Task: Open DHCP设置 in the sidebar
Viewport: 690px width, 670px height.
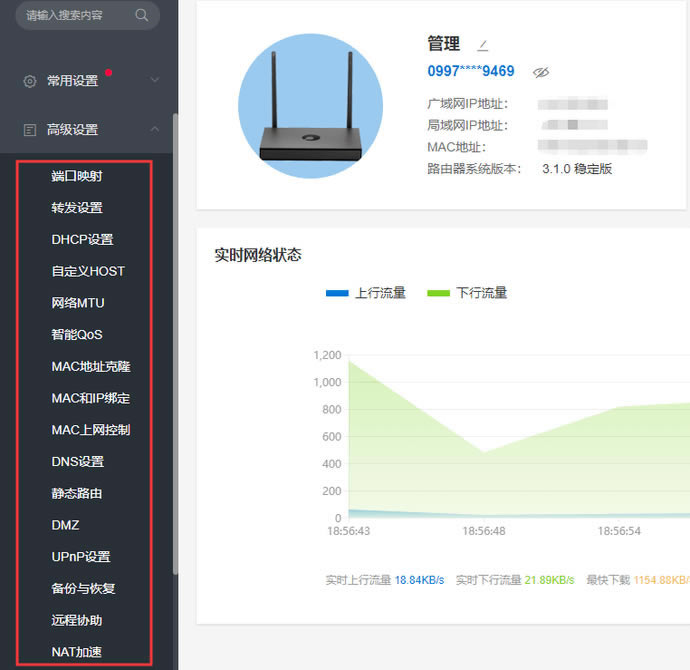Action: [x=82, y=240]
